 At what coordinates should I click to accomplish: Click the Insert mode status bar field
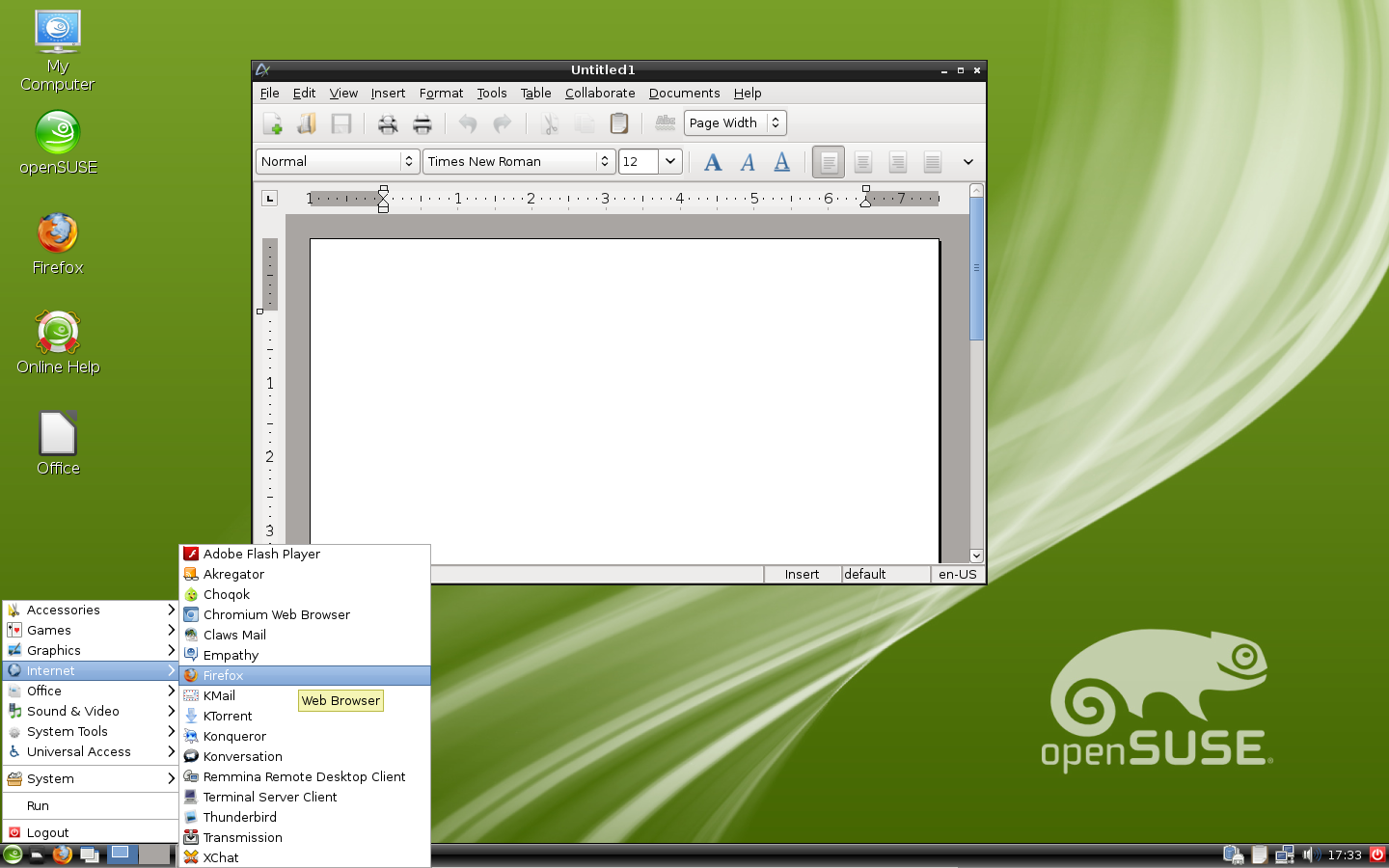pyautogui.click(x=802, y=574)
